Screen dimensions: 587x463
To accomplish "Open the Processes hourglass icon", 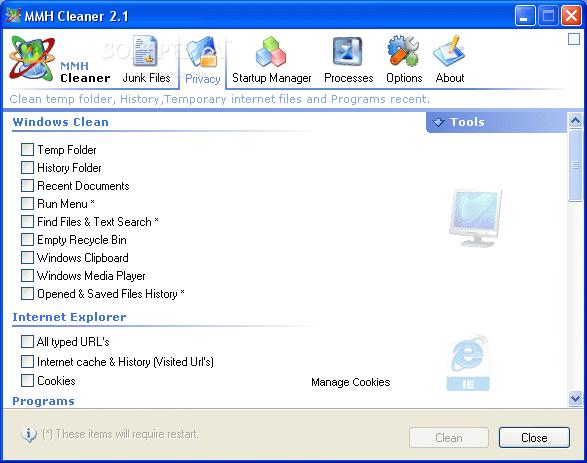I will [347, 51].
